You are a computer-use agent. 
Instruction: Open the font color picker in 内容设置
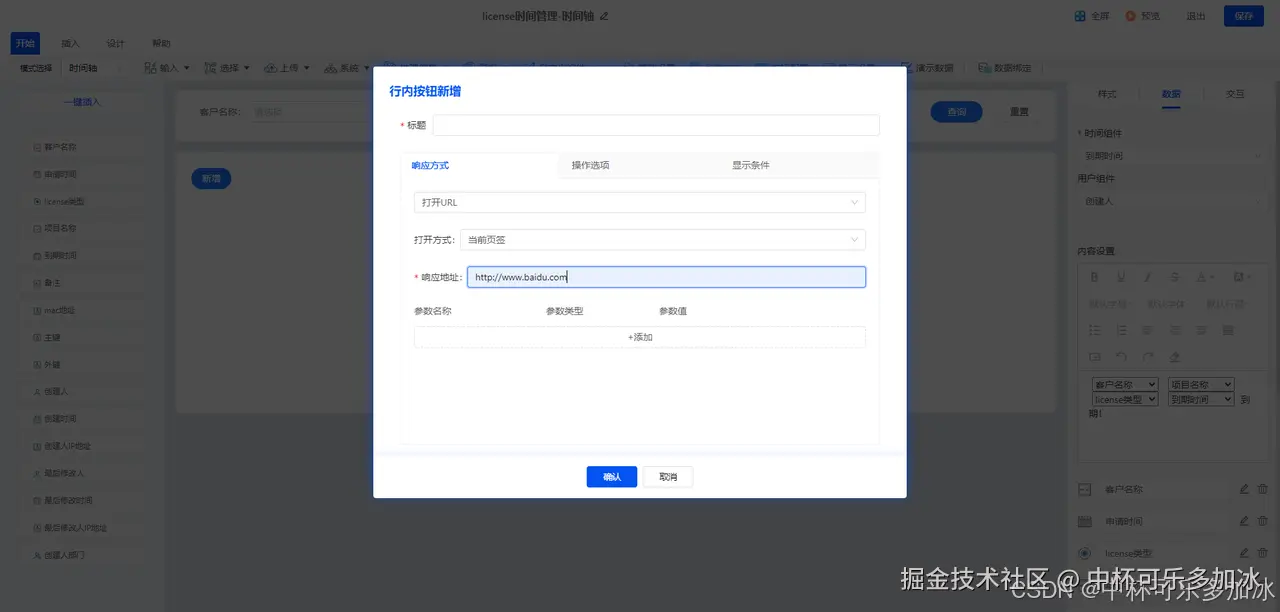point(1202,277)
